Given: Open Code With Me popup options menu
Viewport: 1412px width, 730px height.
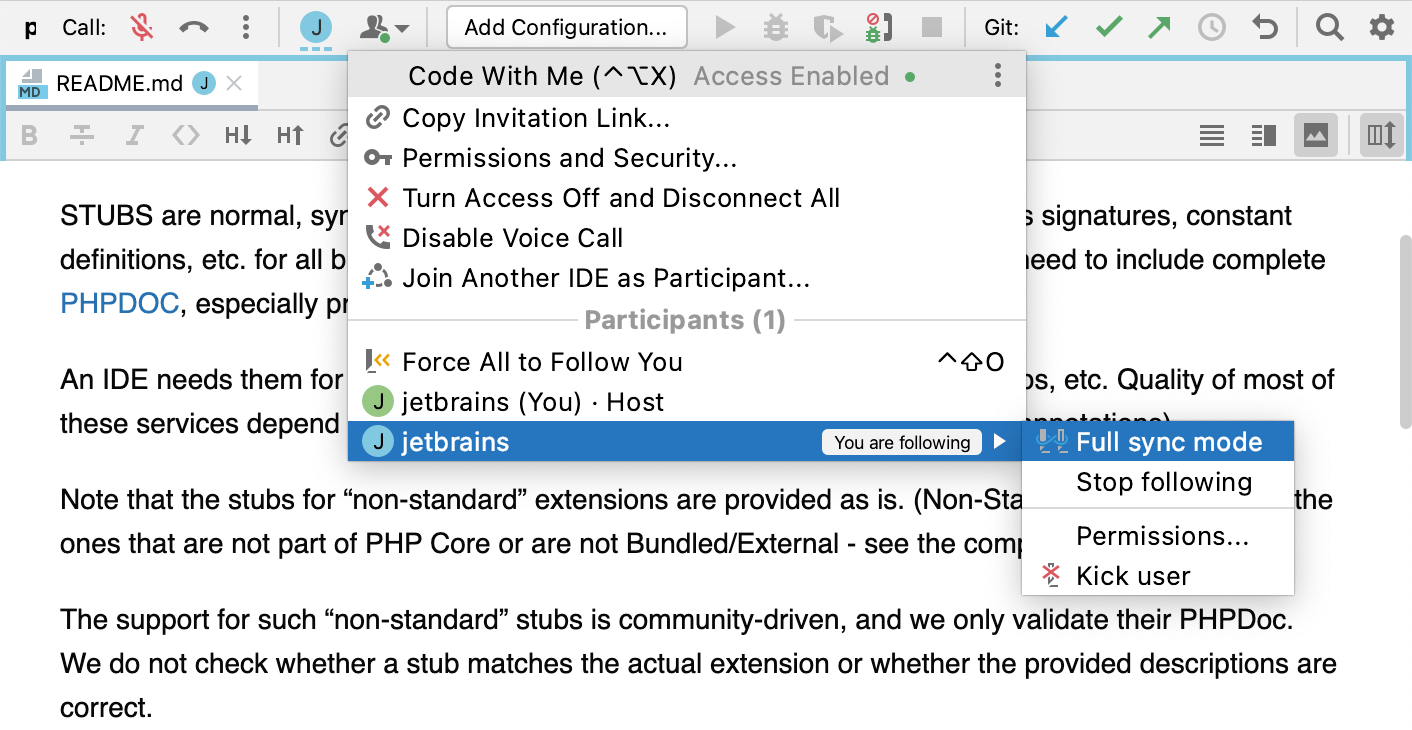Looking at the screenshot, I should 997,76.
